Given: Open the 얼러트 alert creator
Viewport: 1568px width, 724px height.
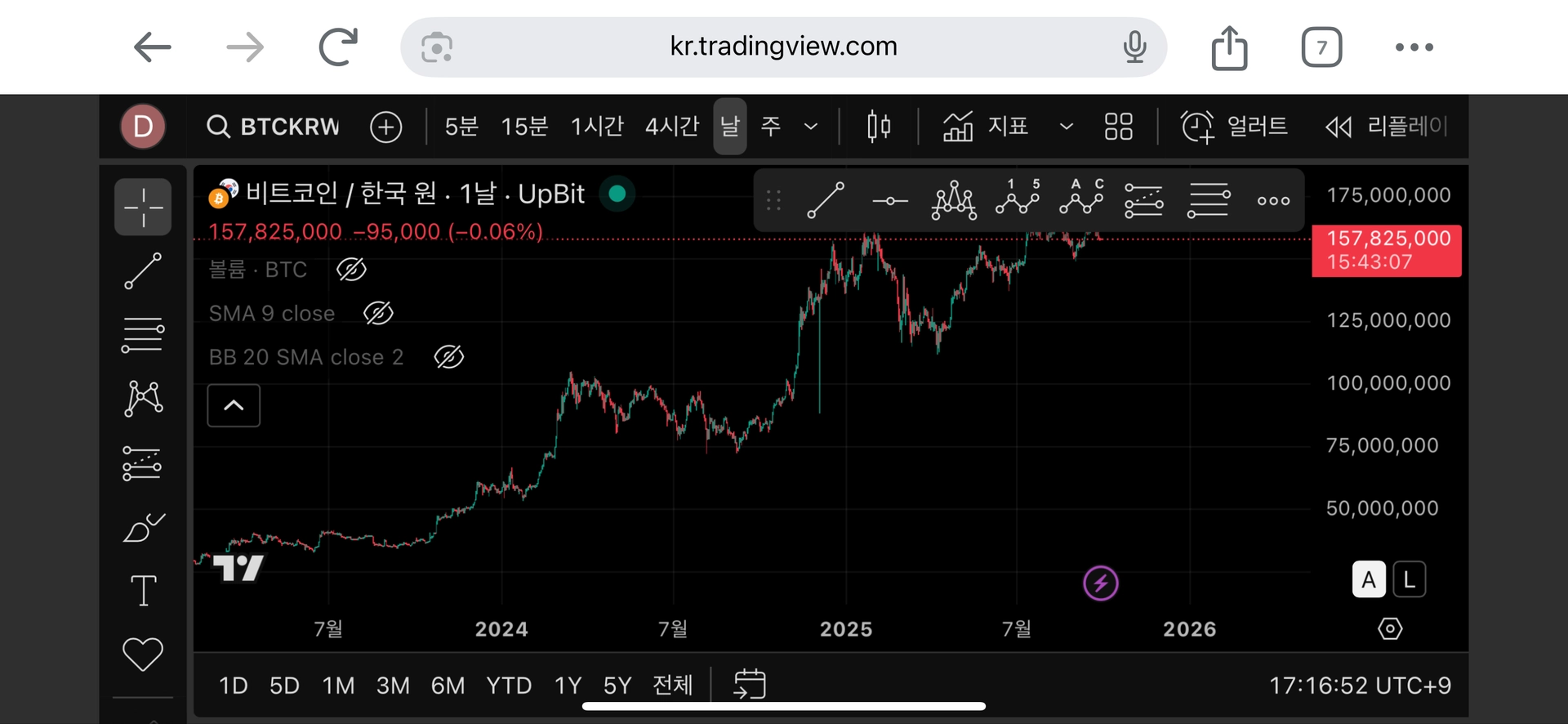Looking at the screenshot, I should (x=1235, y=127).
